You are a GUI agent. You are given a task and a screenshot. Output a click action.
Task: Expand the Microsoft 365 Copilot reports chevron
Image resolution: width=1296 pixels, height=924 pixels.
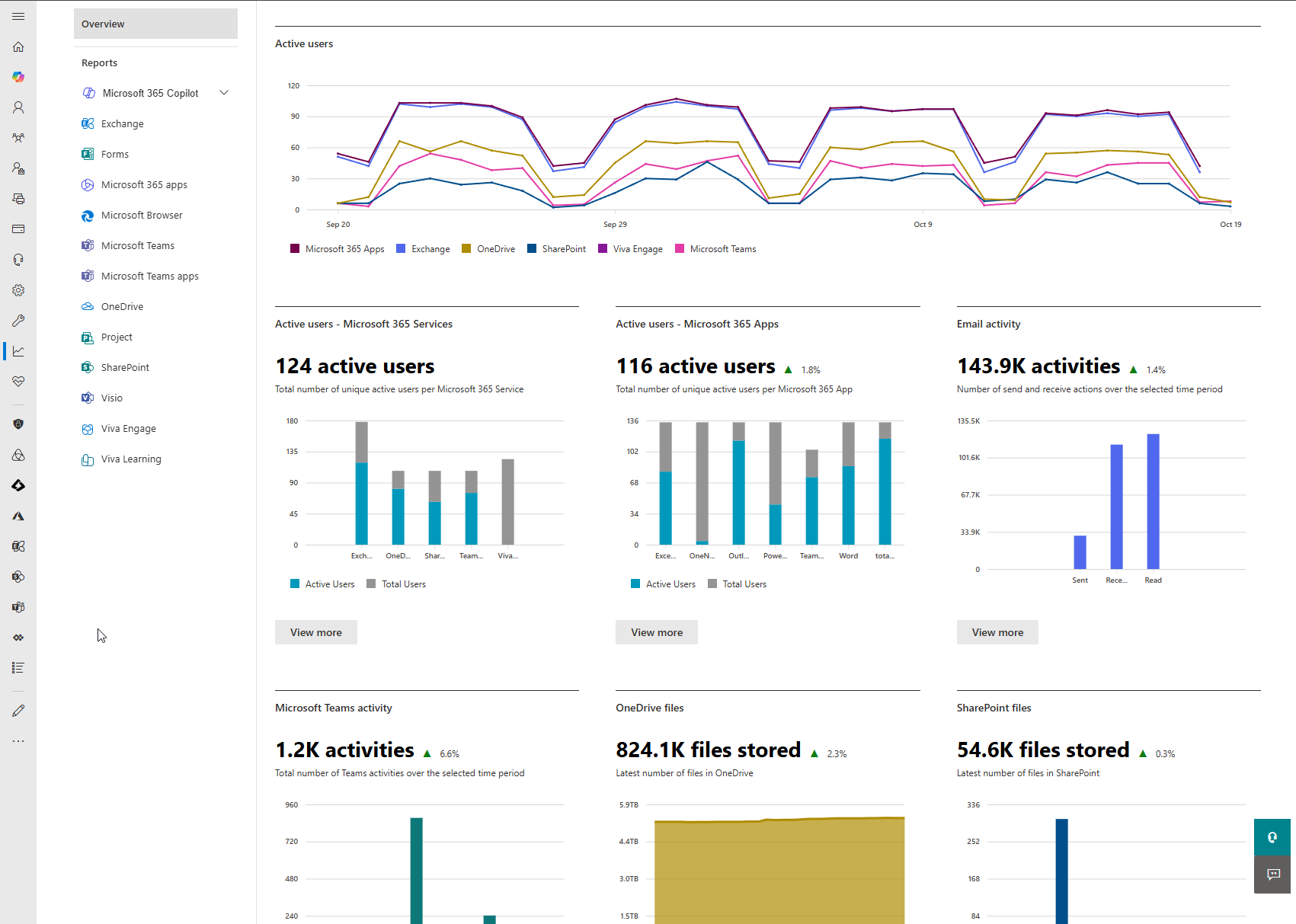[223, 92]
